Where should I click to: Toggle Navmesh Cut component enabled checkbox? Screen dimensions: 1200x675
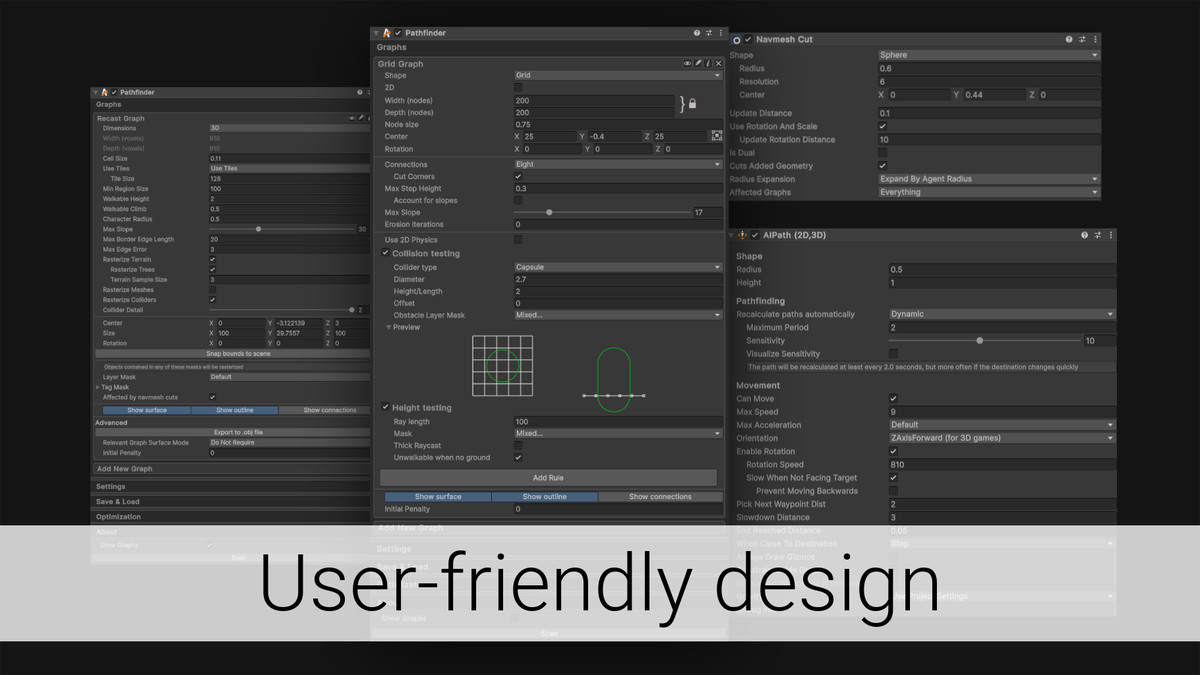pyautogui.click(x=749, y=39)
